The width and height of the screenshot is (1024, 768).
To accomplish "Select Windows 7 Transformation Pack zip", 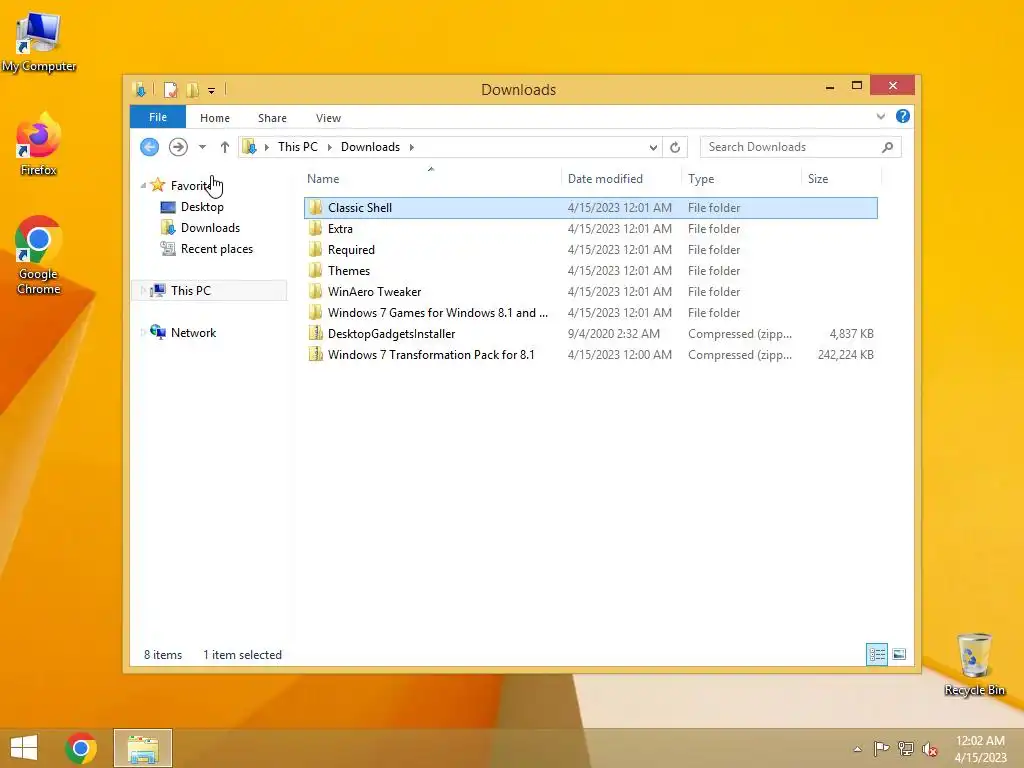I will pos(590,354).
